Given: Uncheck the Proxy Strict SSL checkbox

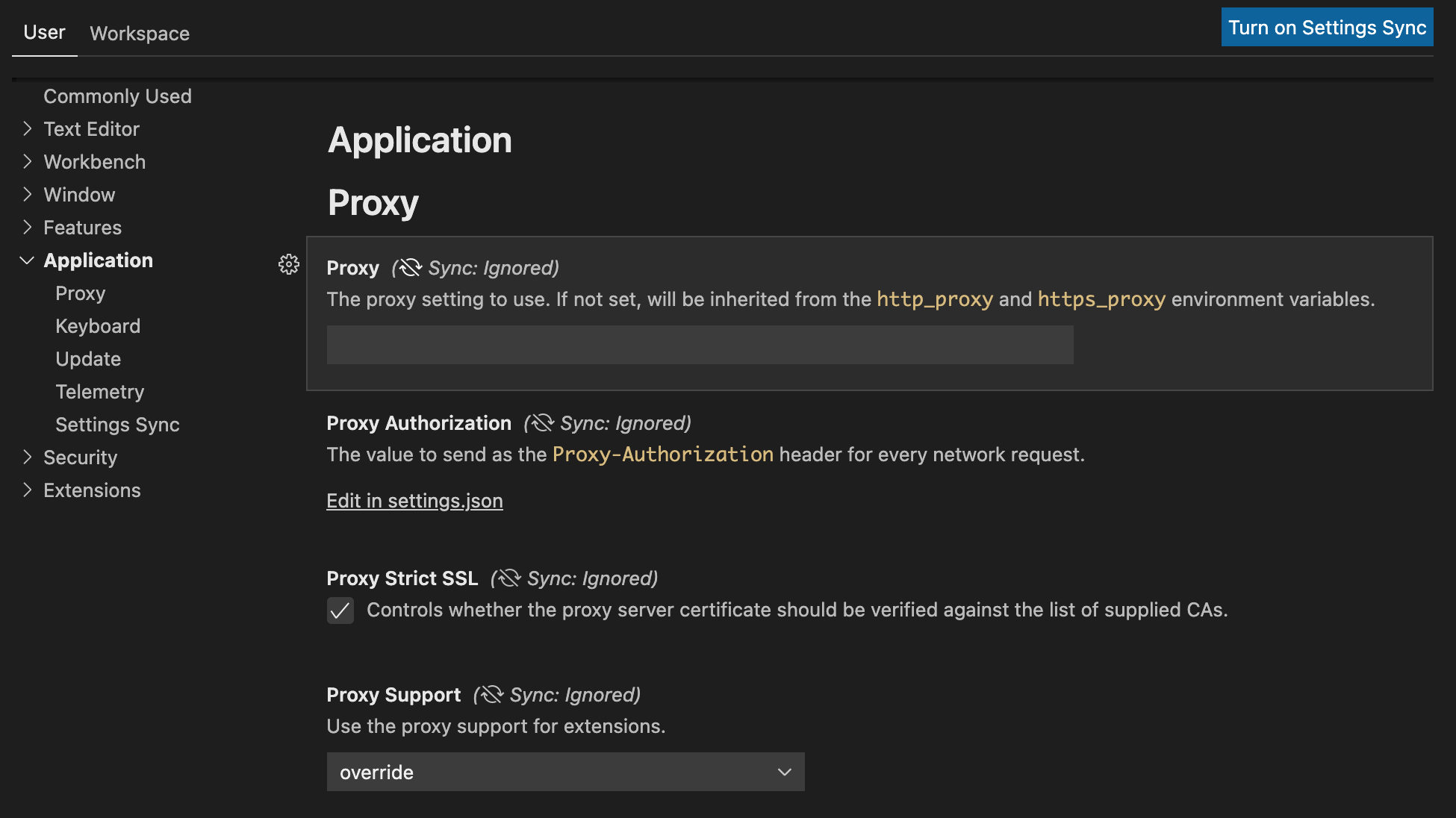Looking at the screenshot, I should tap(340, 611).
